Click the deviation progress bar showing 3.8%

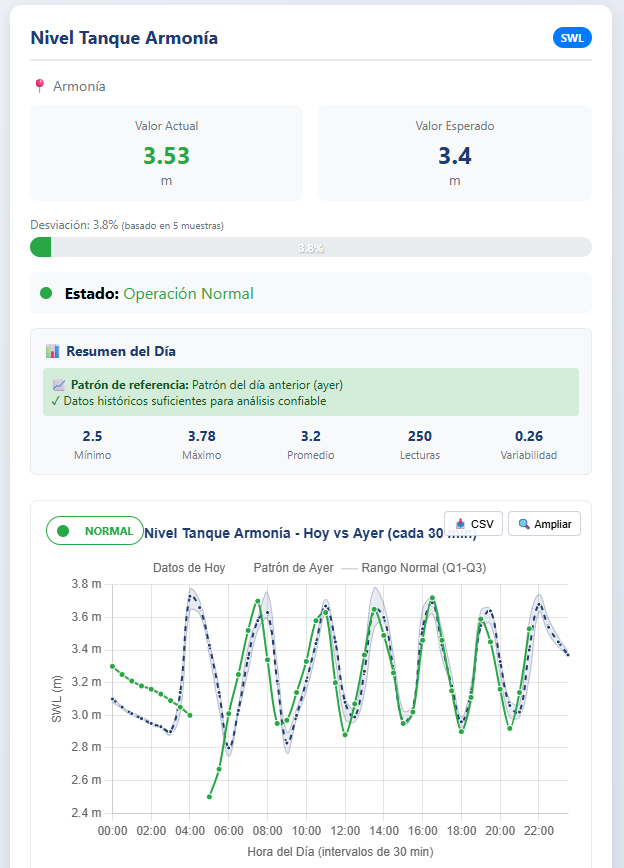pyautogui.click(x=311, y=247)
